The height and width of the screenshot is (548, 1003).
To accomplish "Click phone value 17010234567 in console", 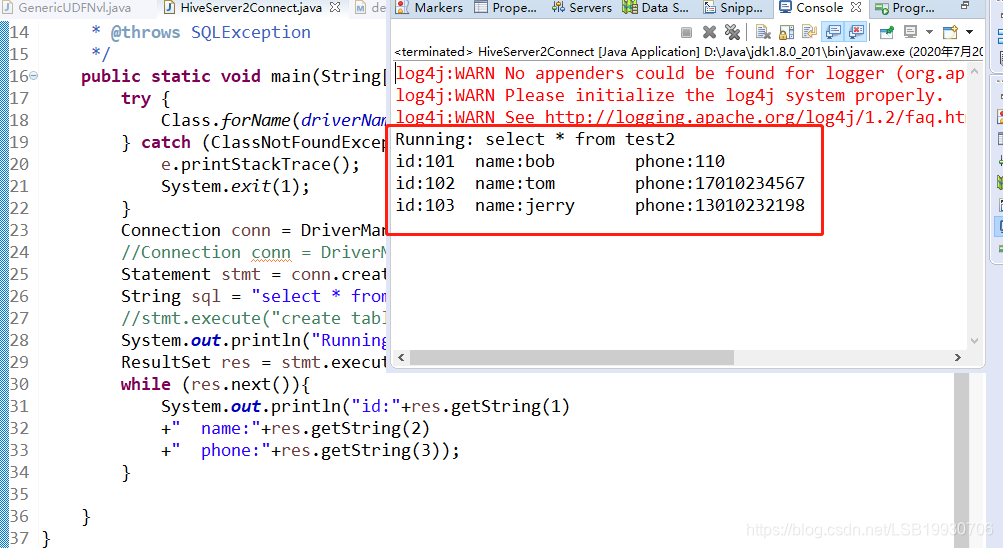I will click(x=750, y=184).
